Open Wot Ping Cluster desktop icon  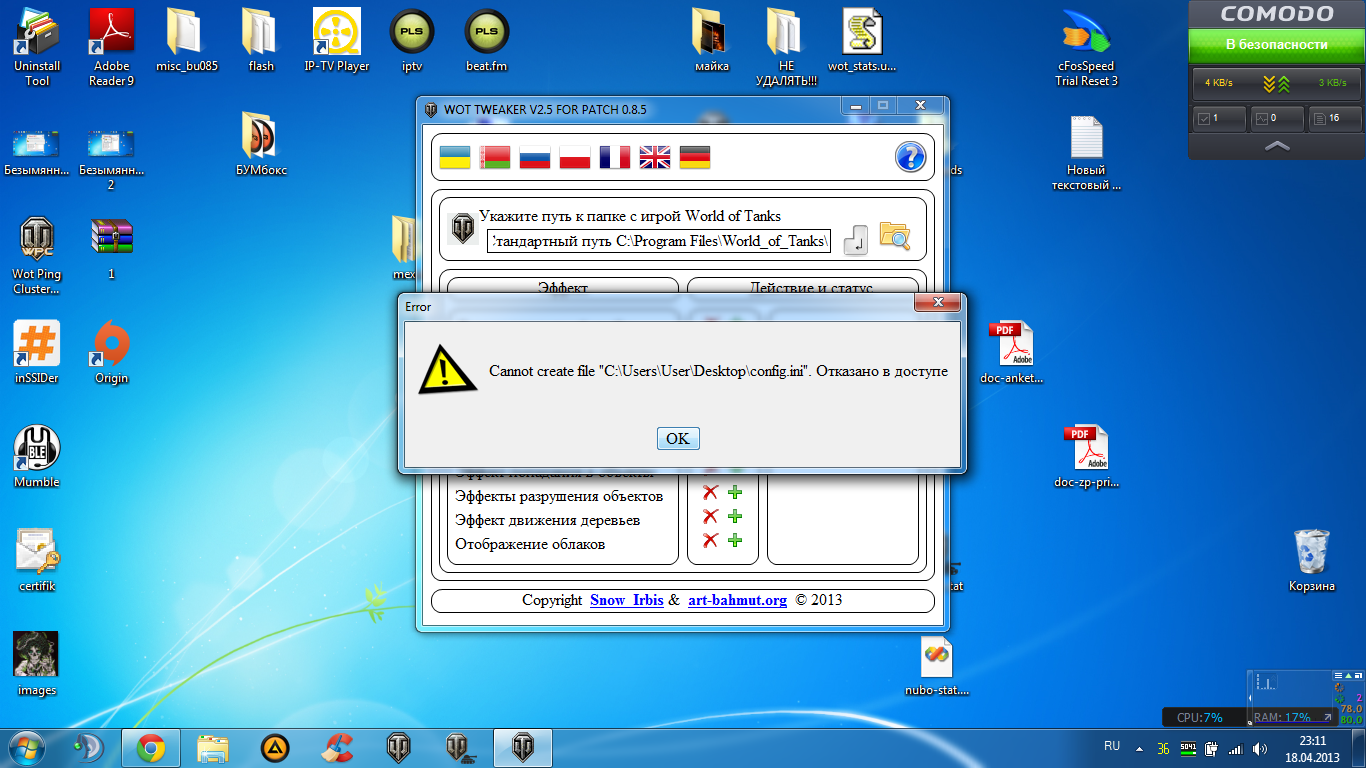pos(37,256)
